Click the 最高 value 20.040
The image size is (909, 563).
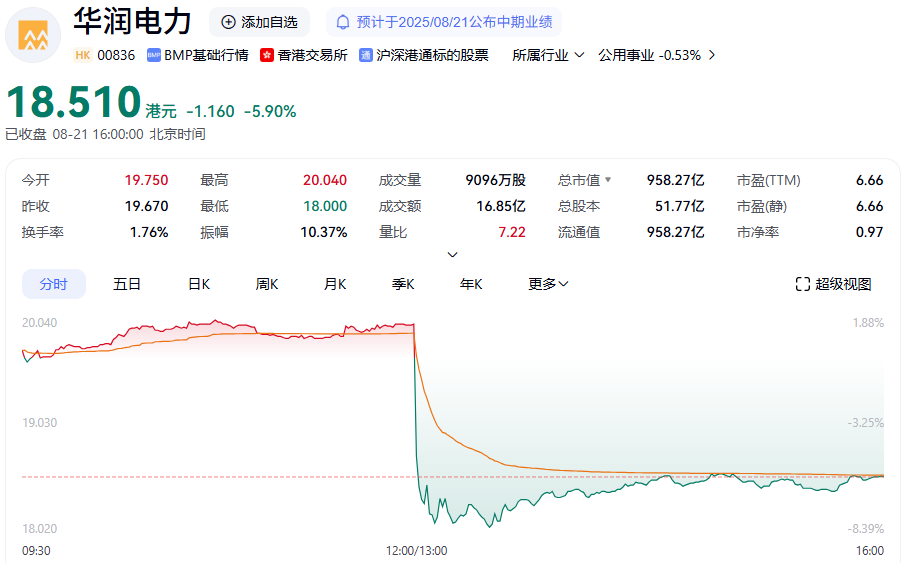click(325, 180)
